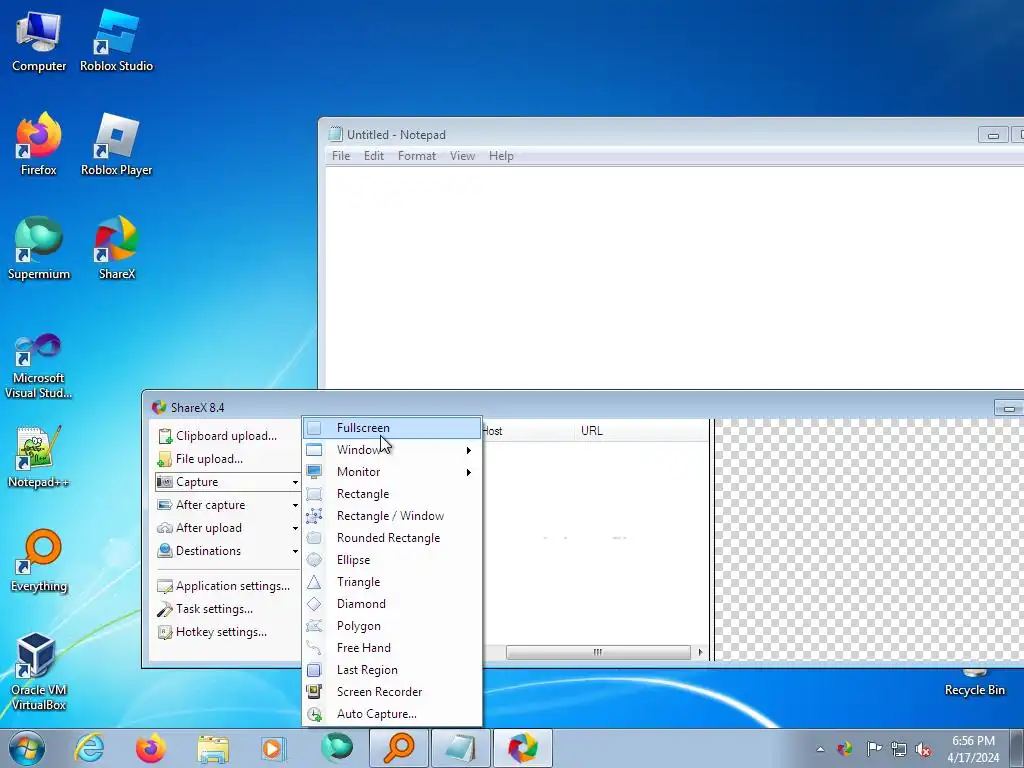Open Roblox Studio desktop shortcut
This screenshot has height=768, width=1024.
tap(116, 42)
